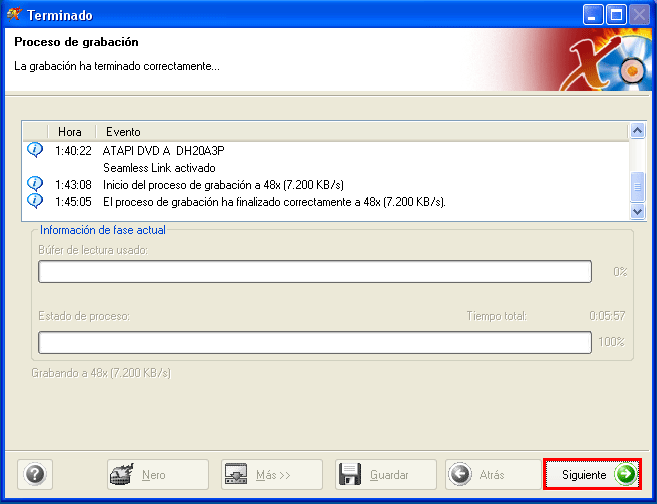Select the 'ATAPI DVD A DH20A3P' log row
Image resolution: width=657 pixels, height=504 pixels.
tap(326, 150)
